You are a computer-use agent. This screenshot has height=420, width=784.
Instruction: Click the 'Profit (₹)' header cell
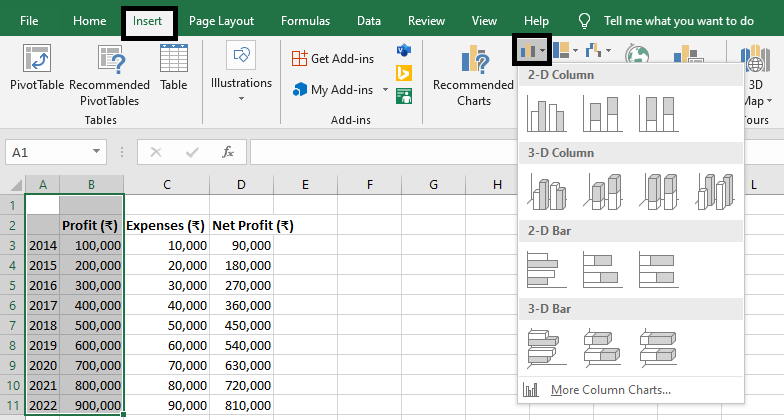pos(92,226)
